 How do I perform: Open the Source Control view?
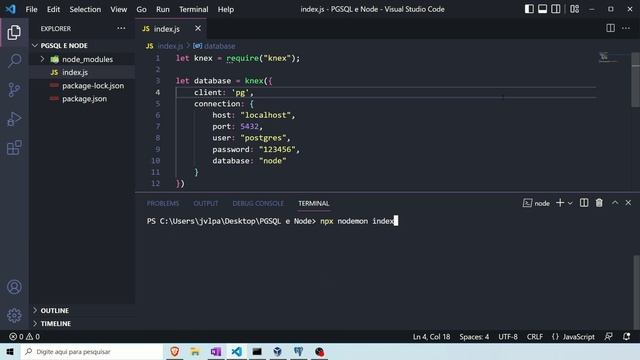[x=14, y=90]
